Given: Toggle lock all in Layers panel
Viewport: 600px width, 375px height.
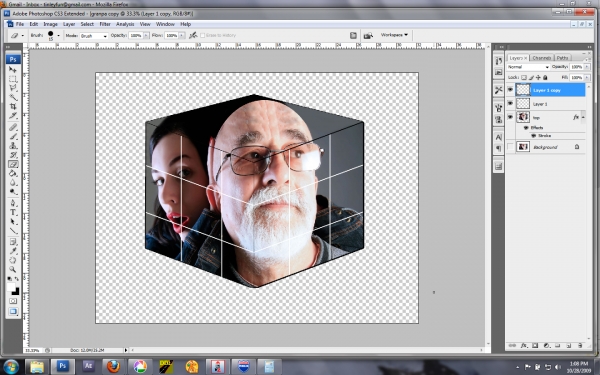Looking at the screenshot, I should (x=545, y=77).
